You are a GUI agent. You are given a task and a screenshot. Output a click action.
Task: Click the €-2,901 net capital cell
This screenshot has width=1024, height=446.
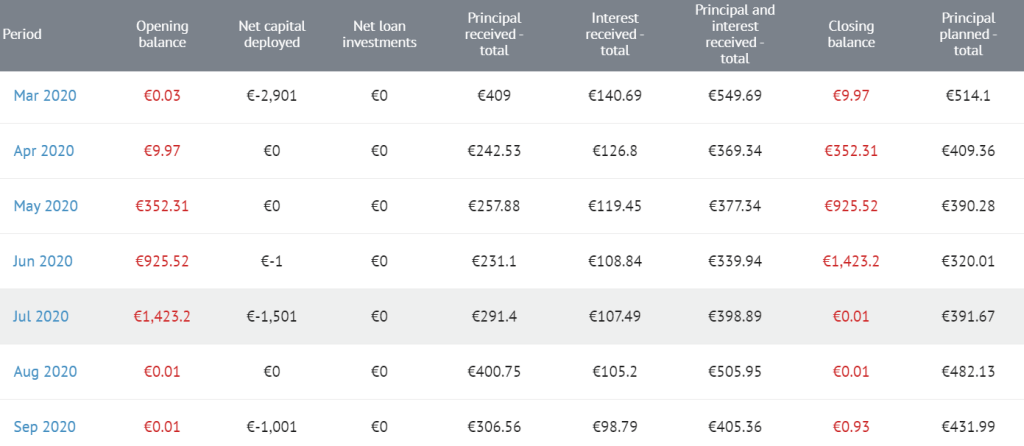(272, 96)
